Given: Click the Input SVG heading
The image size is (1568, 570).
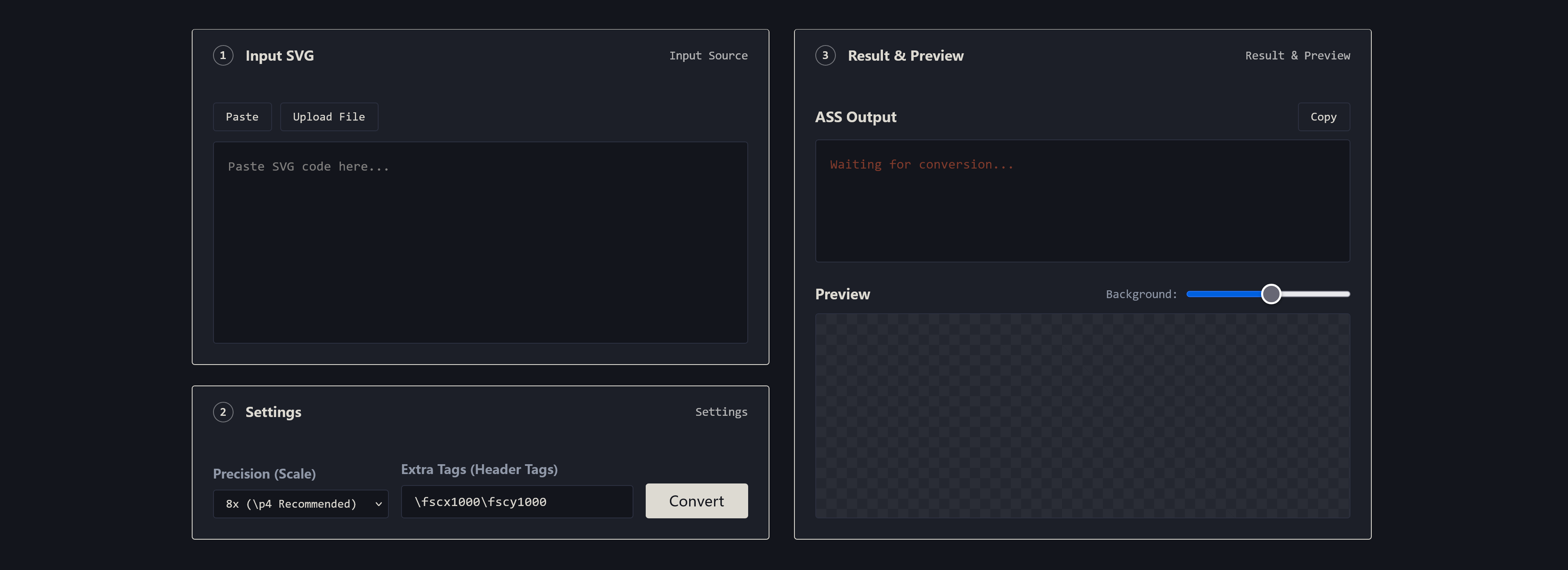Looking at the screenshot, I should [279, 56].
